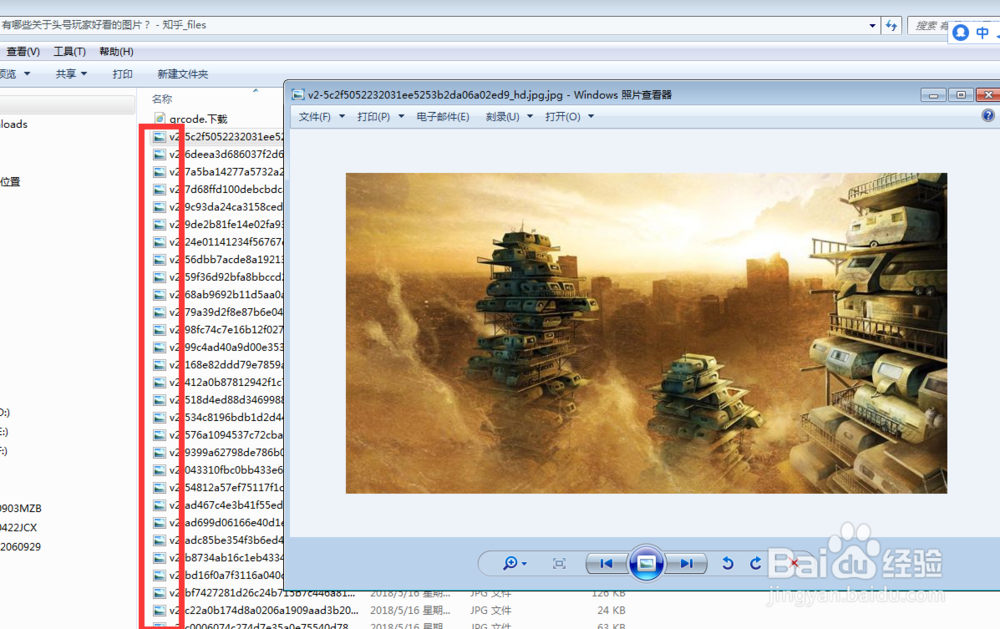
Task: Delete the photo with the red X button
Action: [793, 563]
